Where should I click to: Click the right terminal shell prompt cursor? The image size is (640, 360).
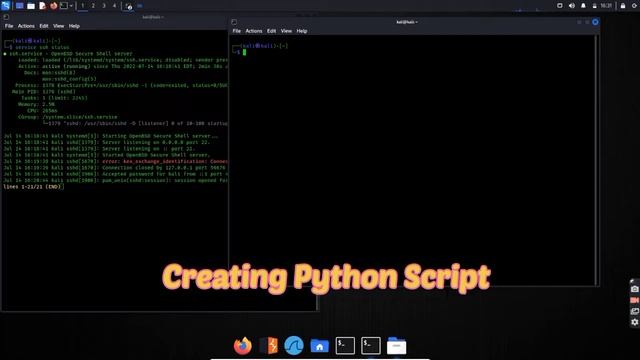pos(244,52)
